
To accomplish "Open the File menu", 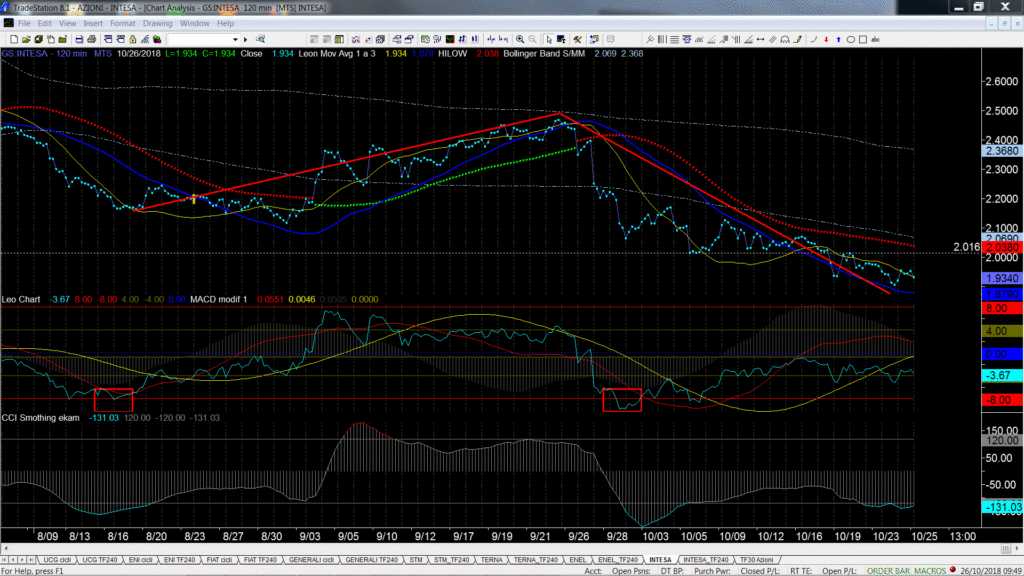I will tap(24, 24).
